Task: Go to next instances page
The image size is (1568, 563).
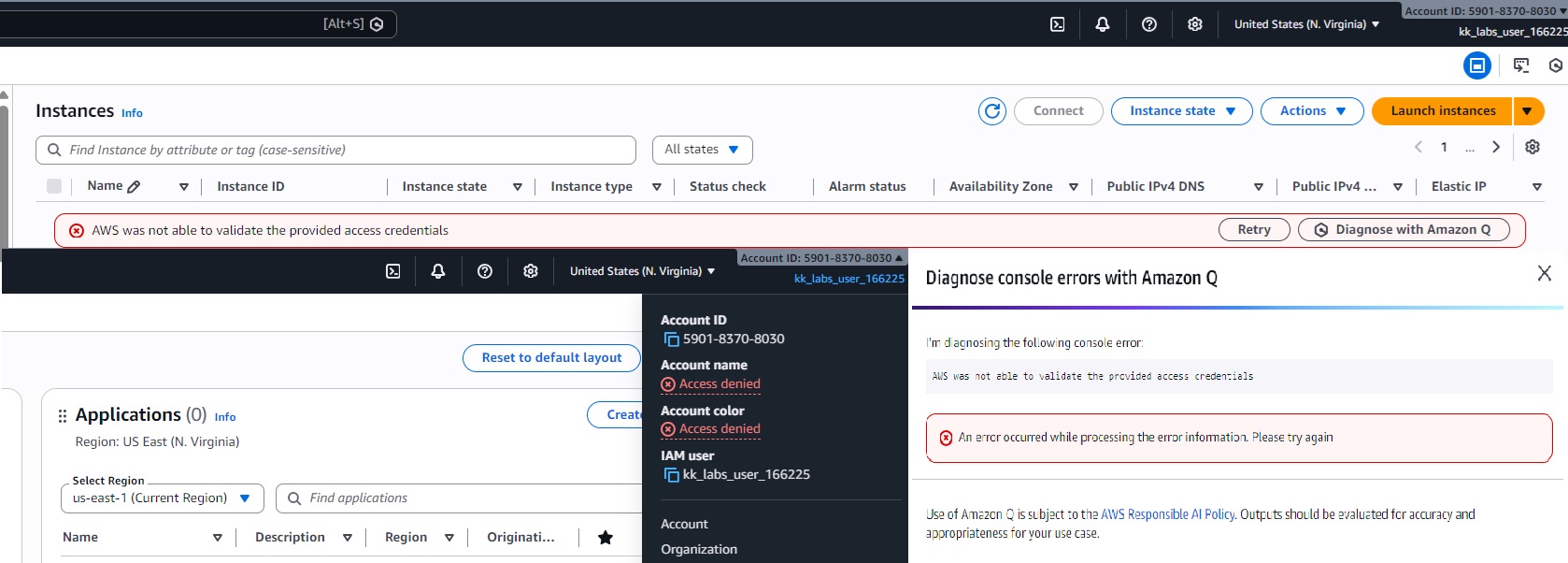Action: [1496, 147]
